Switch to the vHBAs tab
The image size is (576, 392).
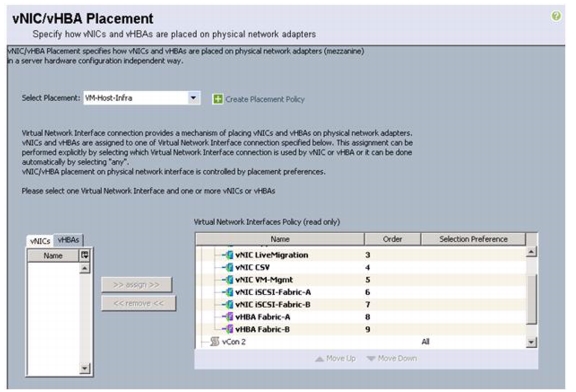tap(68, 240)
